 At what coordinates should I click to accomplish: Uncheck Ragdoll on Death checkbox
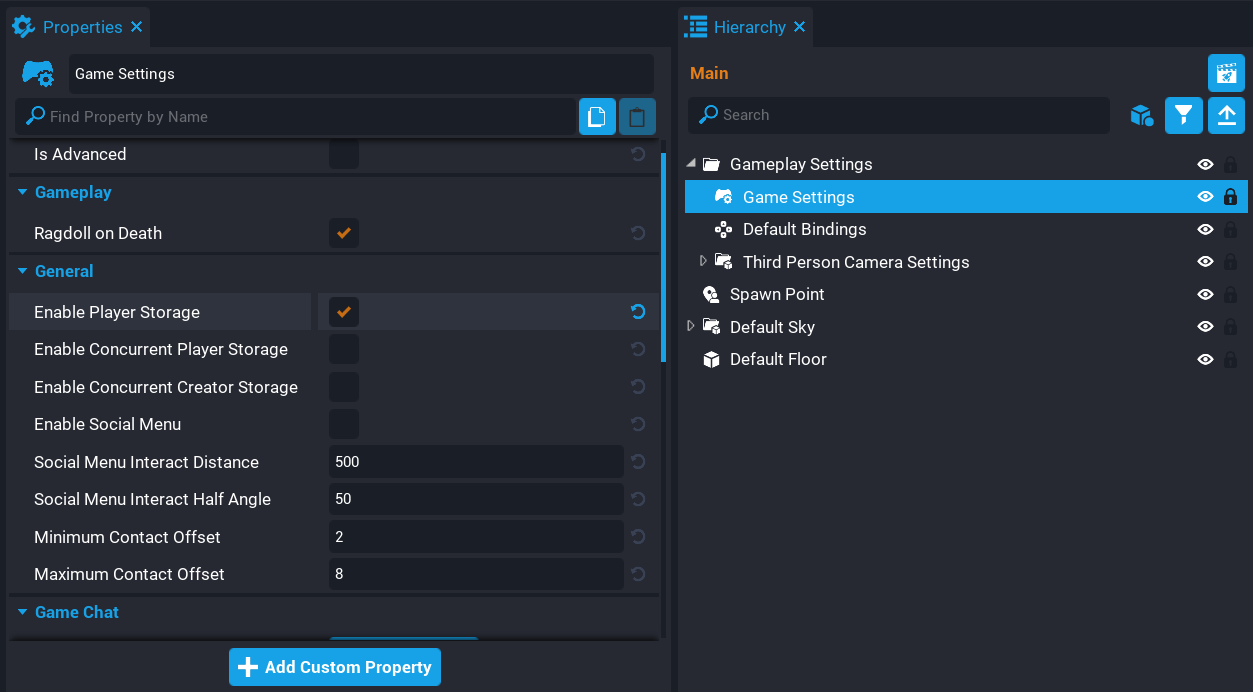click(344, 233)
